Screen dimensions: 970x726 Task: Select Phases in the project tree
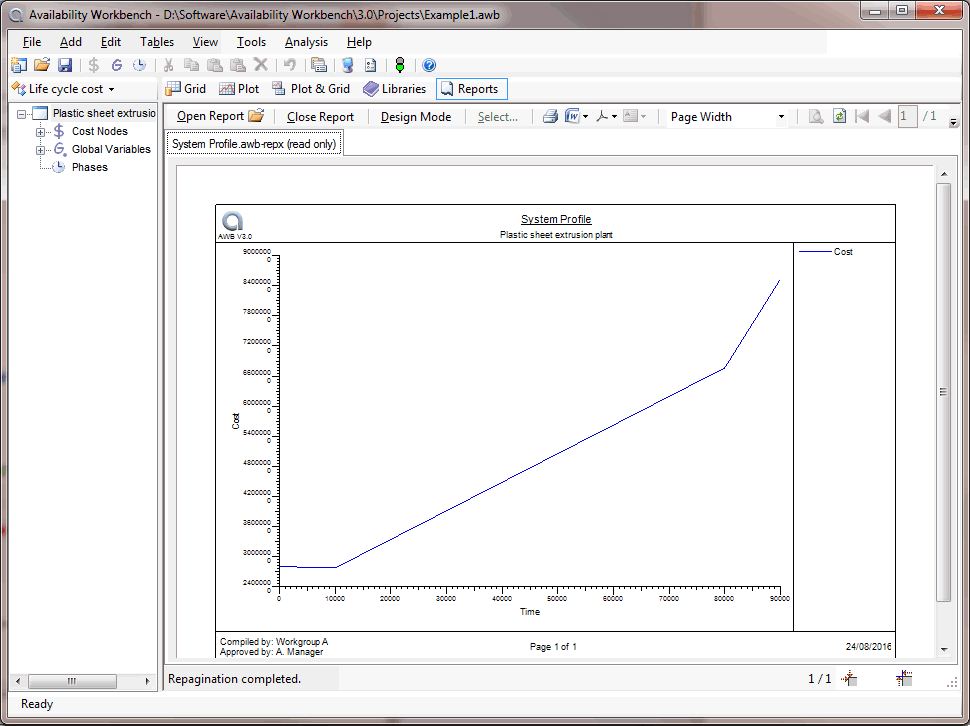89,167
